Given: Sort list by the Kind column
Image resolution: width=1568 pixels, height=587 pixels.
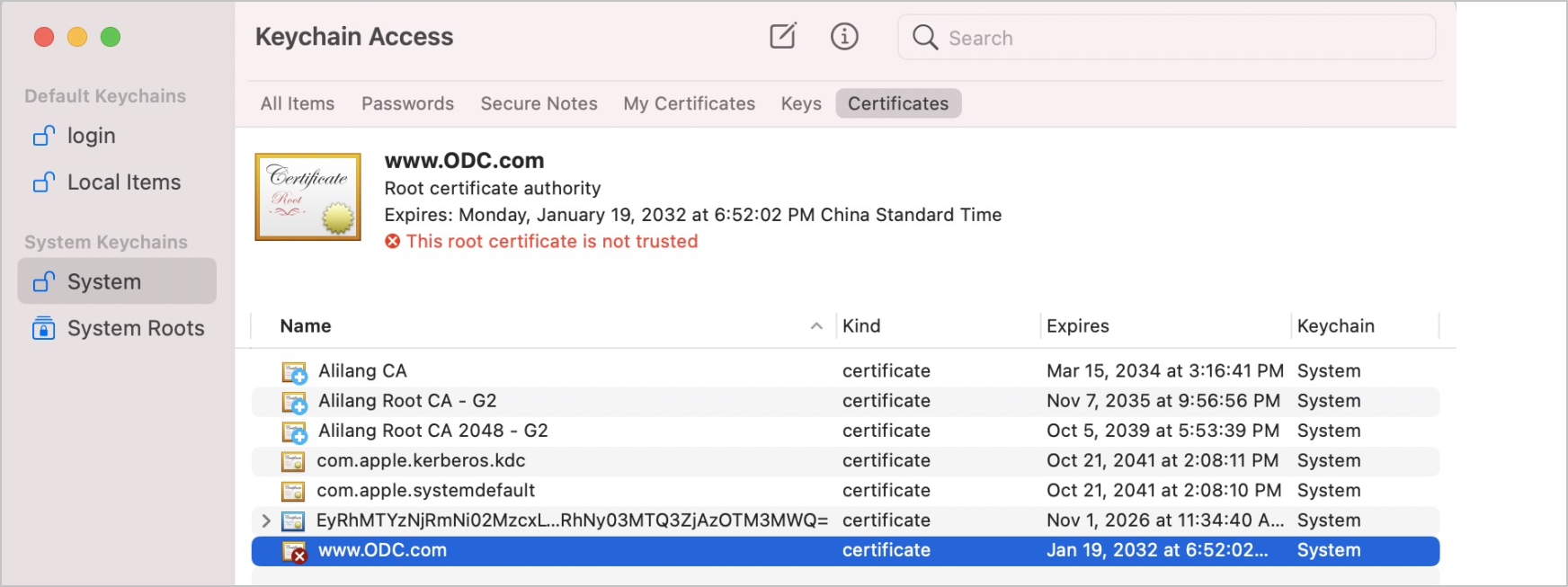Looking at the screenshot, I should [861, 326].
